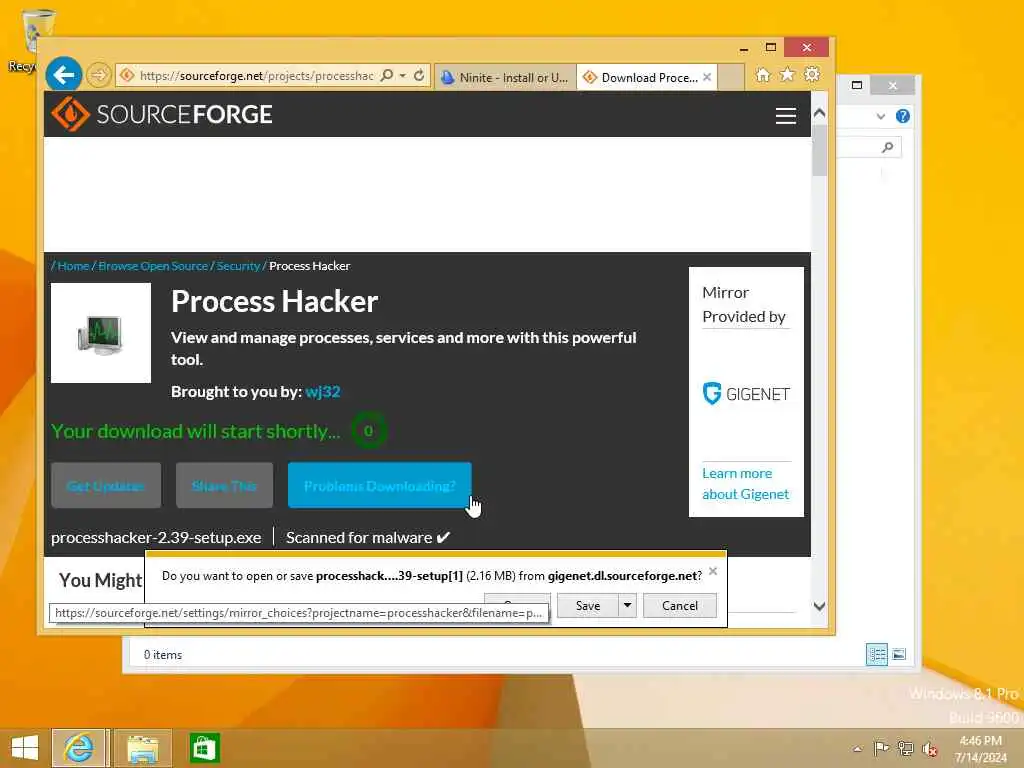Image resolution: width=1024 pixels, height=768 pixels.
Task: Click Save in the download bar
Action: 588,605
